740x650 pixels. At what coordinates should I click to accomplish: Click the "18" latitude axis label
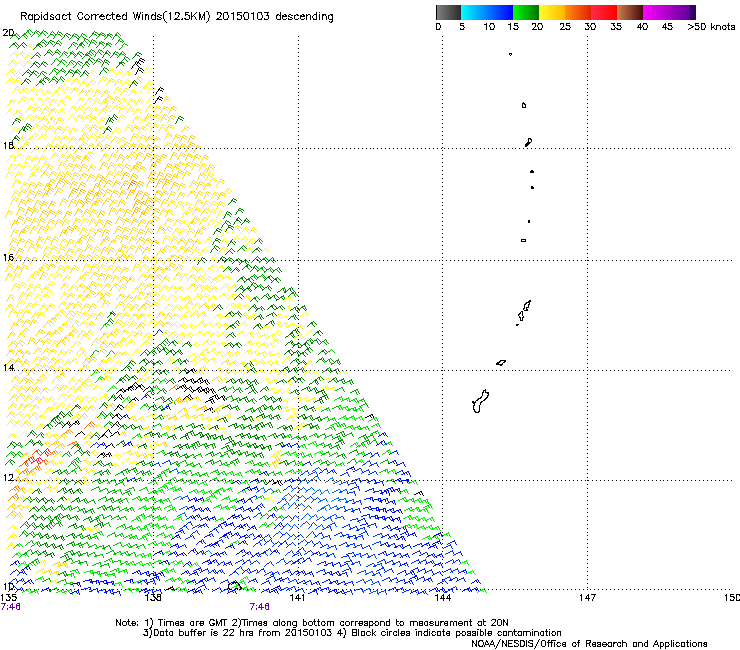tap(8, 145)
